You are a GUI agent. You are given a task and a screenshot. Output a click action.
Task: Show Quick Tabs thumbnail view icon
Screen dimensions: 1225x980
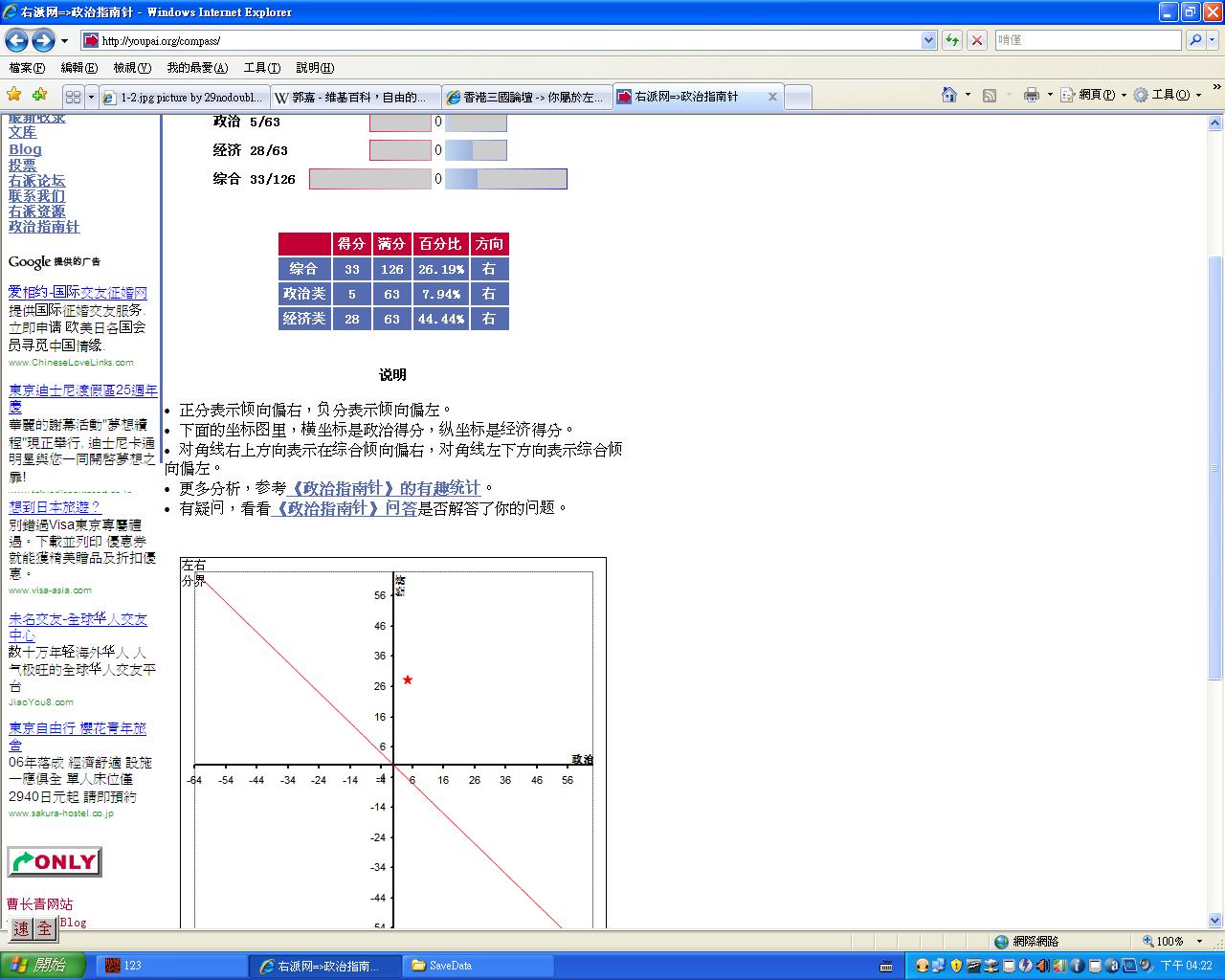tap(73, 97)
